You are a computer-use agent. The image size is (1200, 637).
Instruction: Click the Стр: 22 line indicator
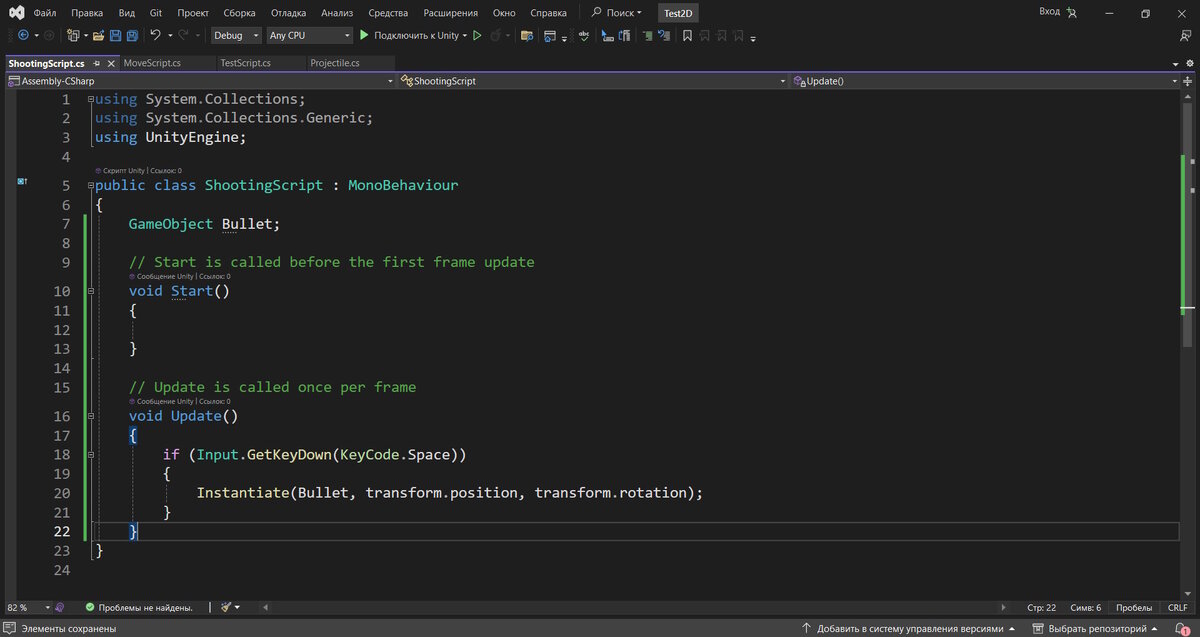coord(1041,607)
